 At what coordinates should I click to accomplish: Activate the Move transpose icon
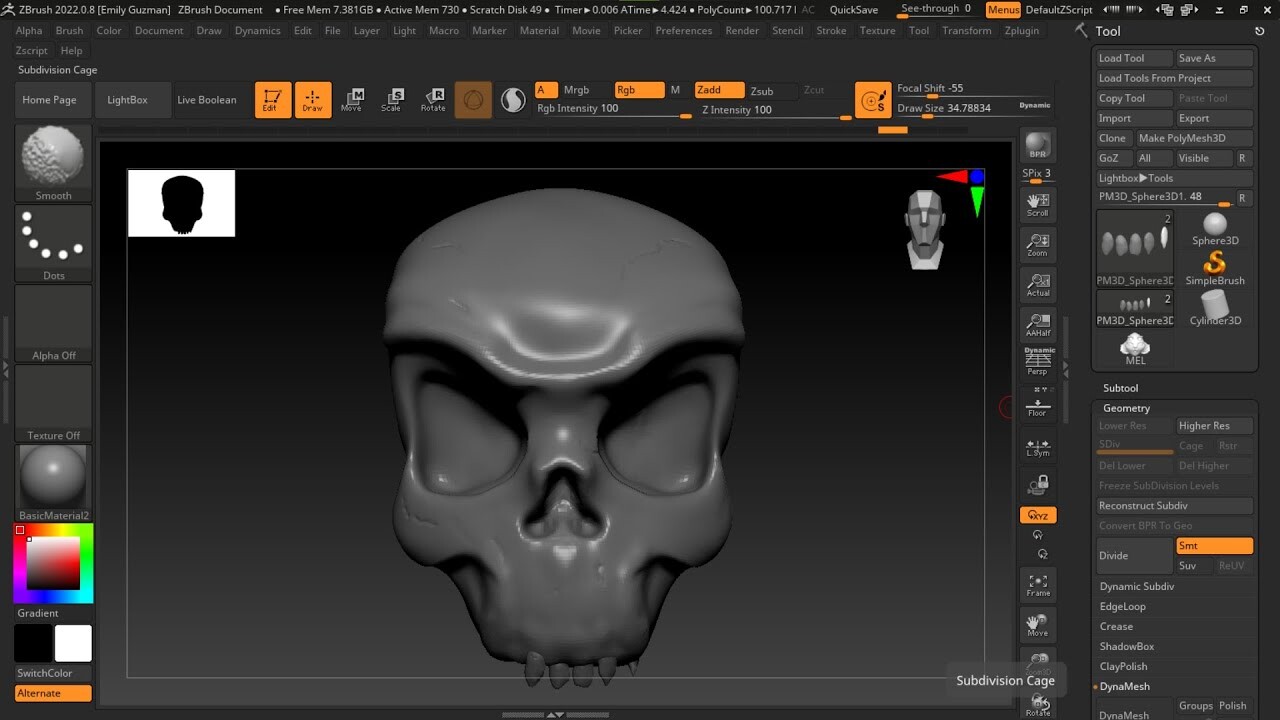point(352,99)
